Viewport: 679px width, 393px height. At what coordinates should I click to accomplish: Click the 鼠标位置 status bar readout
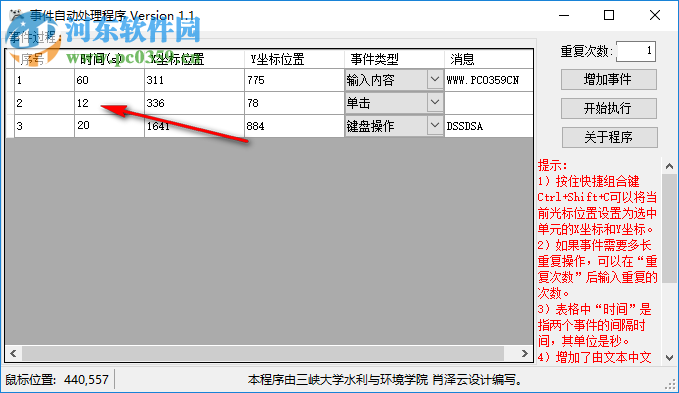click(57, 380)
